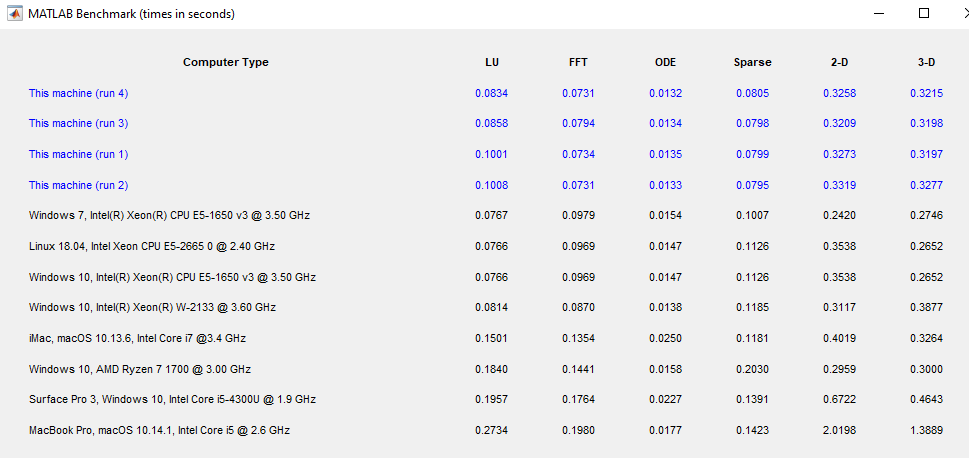Click run 3 FFT value 0.0794
Viewport: 969px width, 458px height.
(578, 124)
